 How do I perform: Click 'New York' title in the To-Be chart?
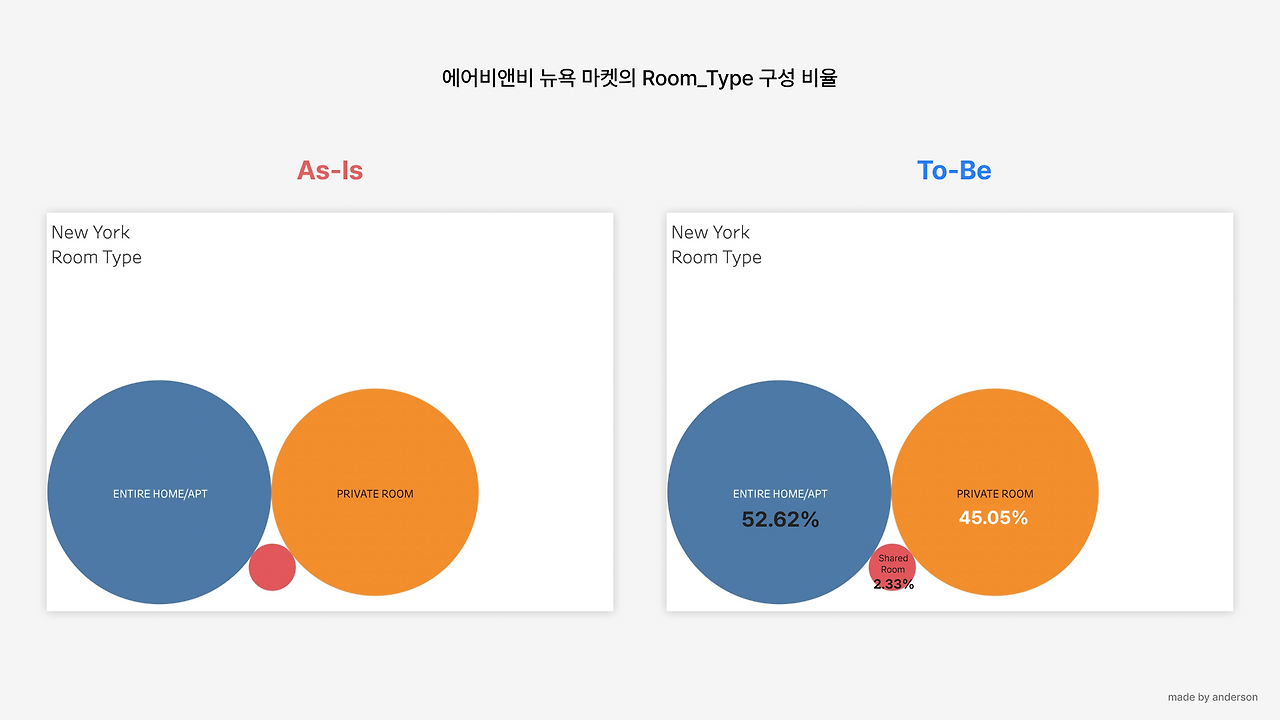tap(711, 232)
